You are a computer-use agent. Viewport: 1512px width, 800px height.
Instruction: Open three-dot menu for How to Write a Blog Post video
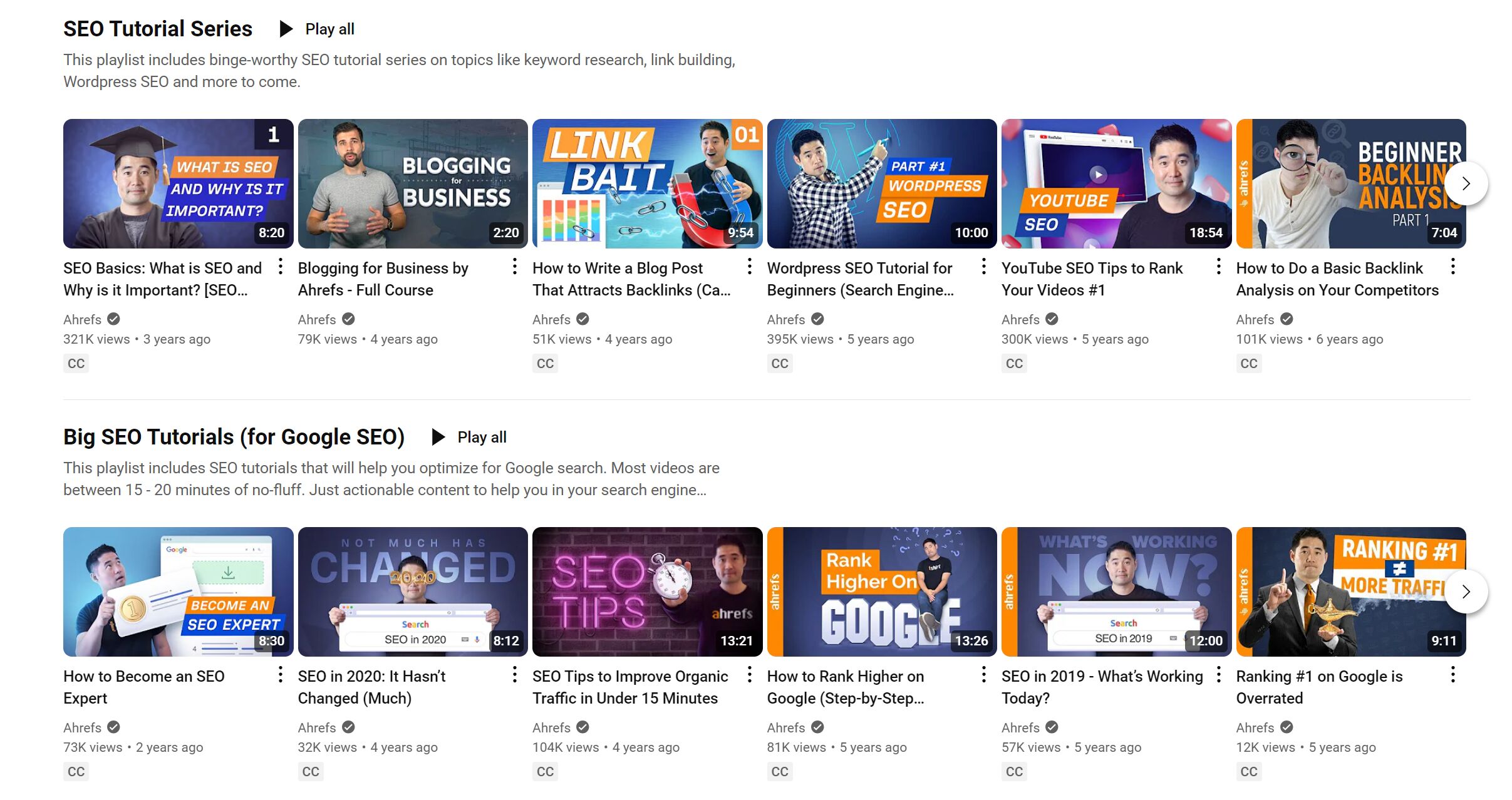749,267
